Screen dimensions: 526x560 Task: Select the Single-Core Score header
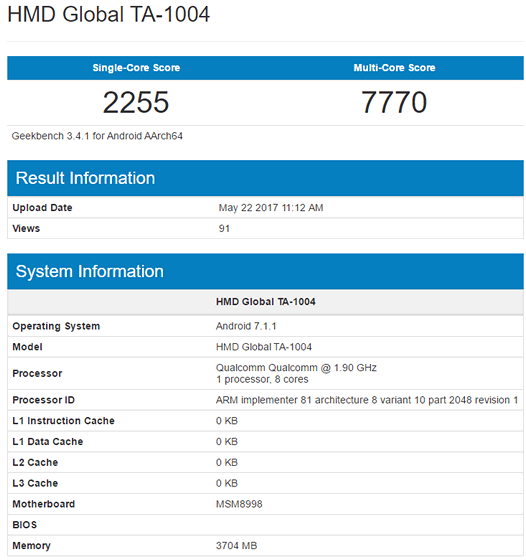[x=136, y=68]
